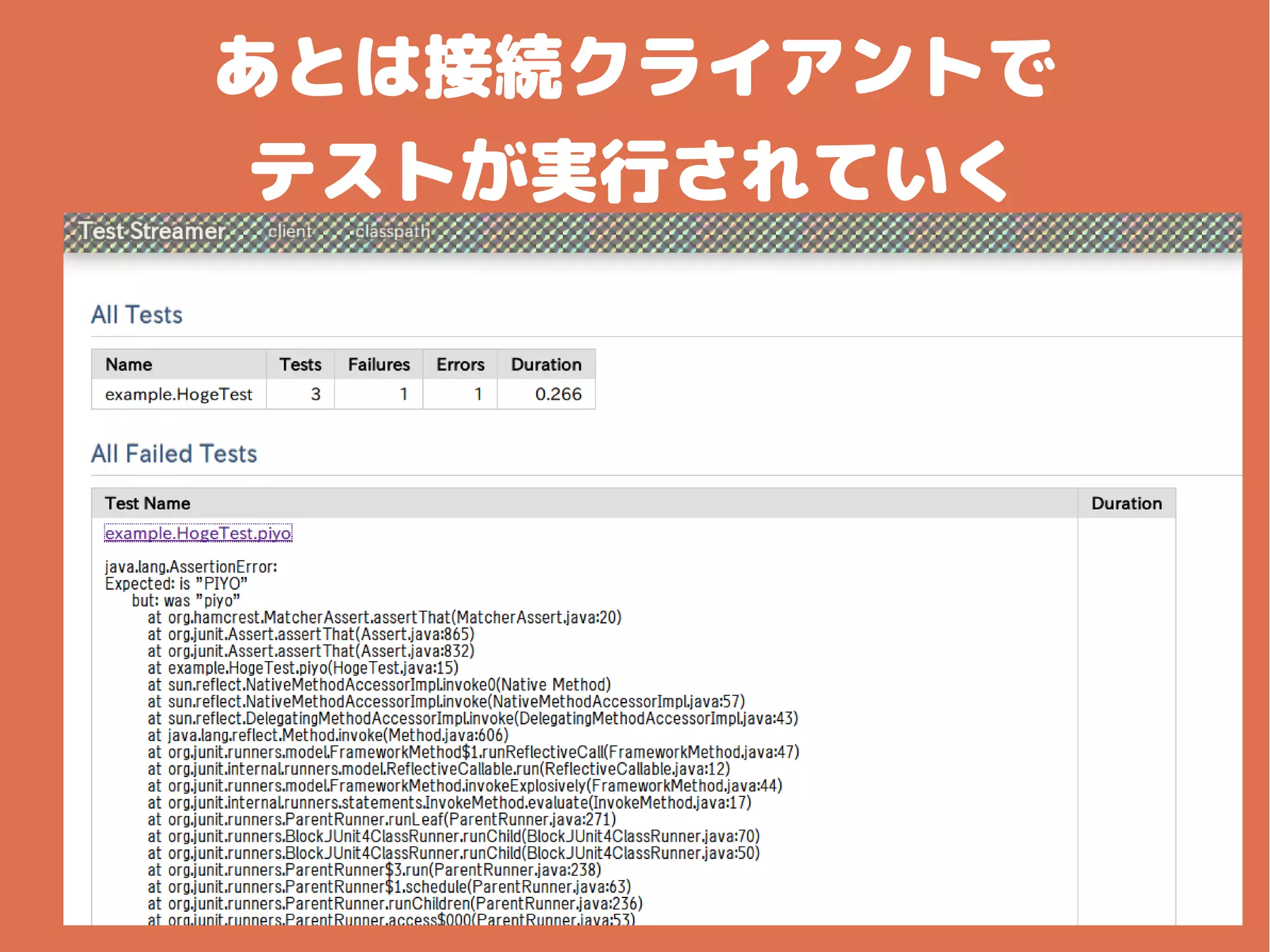1270x952 pixels.
Task: Click the All Tests heading
Action: point(137,315)
